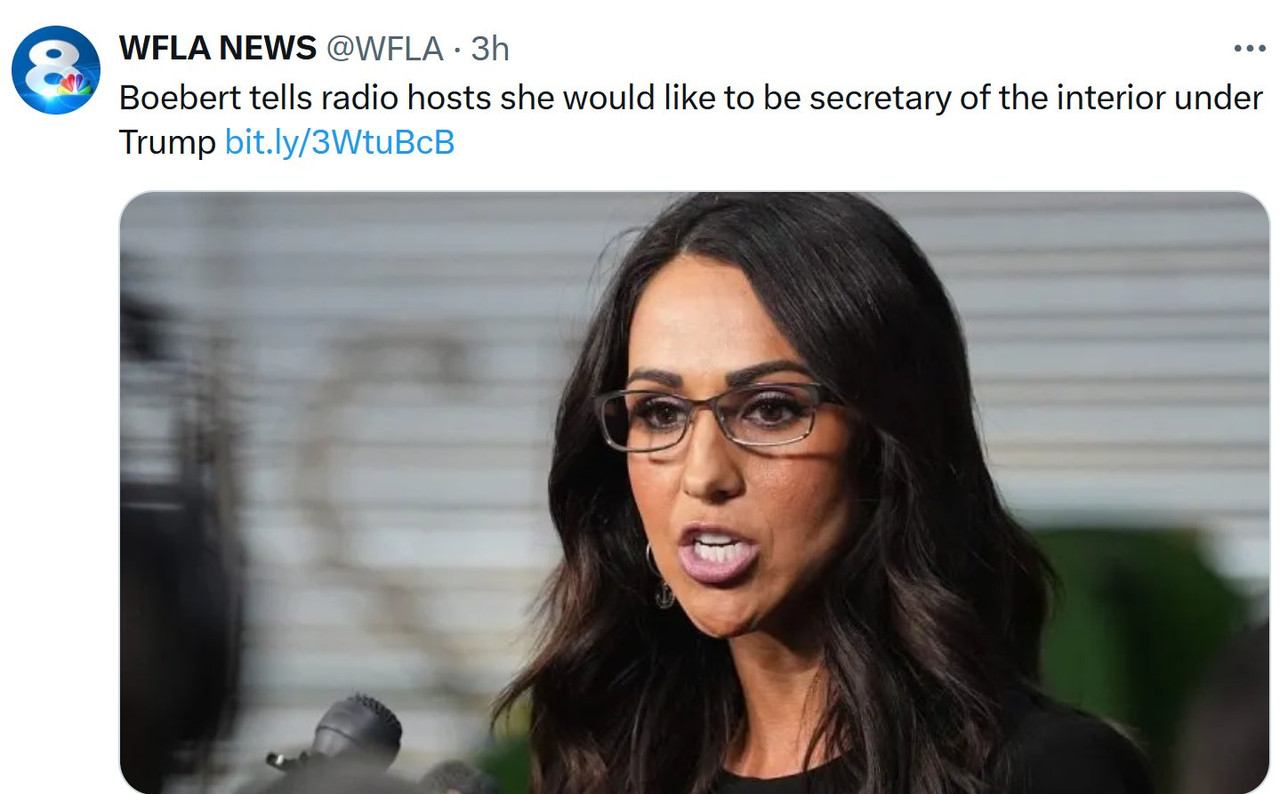This screenshot has width=1280, height=794.
Task: Click the NBC peacock logo inside the avatar
Action: pos(74,86)
